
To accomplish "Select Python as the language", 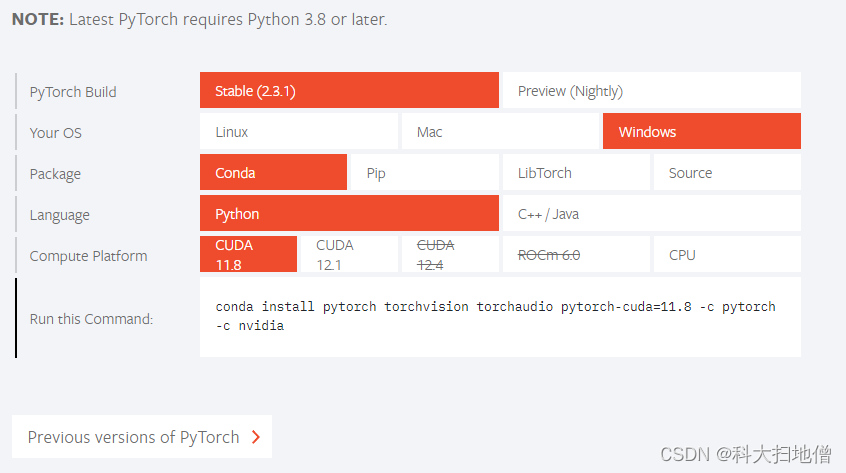I will (x=349, y=213).
